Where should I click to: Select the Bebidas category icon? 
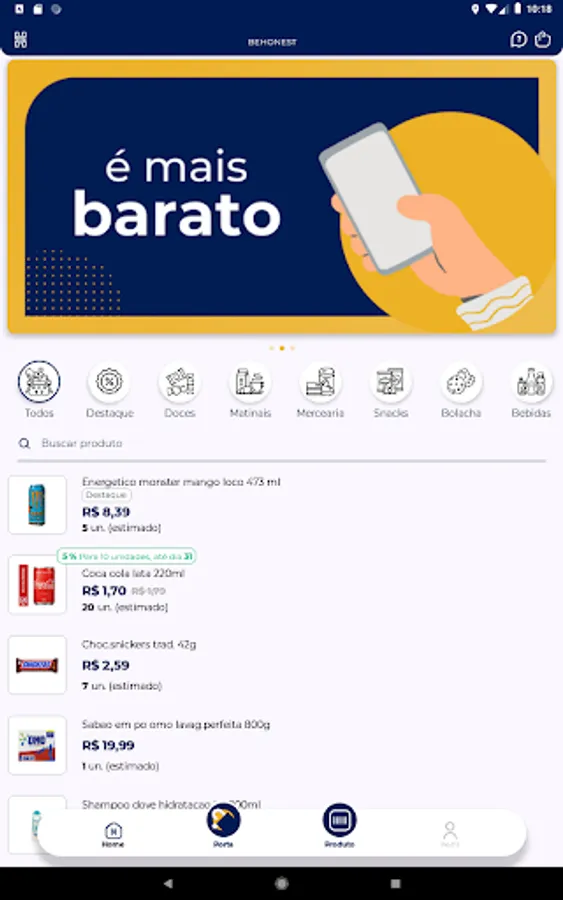[x=531, y=382]
